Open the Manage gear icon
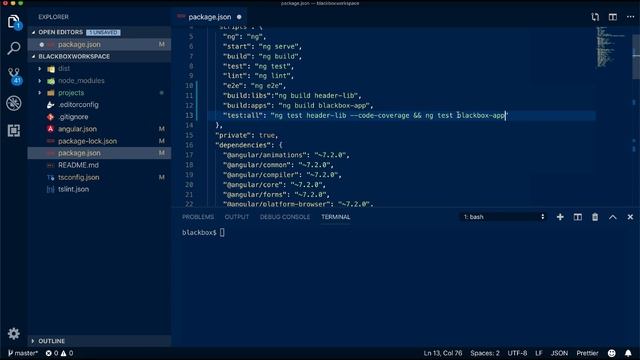The height and width of the screenshot is (360, 640). pyautogui.click(x=13, y=333)
